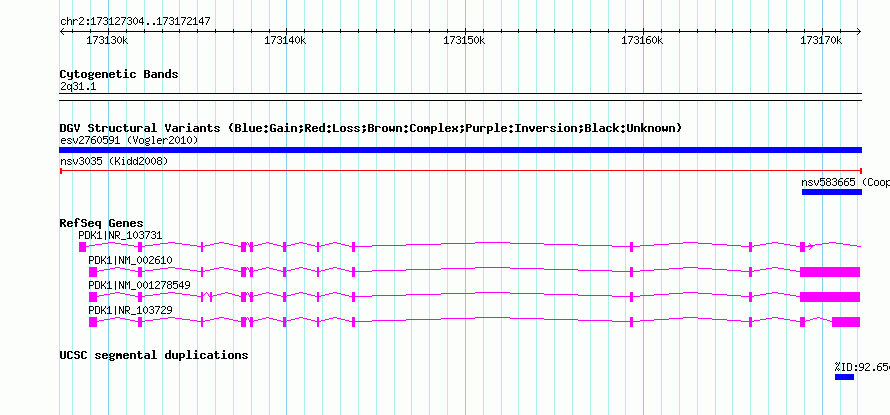
Task: Click the large last exon of NM_001278549
Action: coord(830,297)
